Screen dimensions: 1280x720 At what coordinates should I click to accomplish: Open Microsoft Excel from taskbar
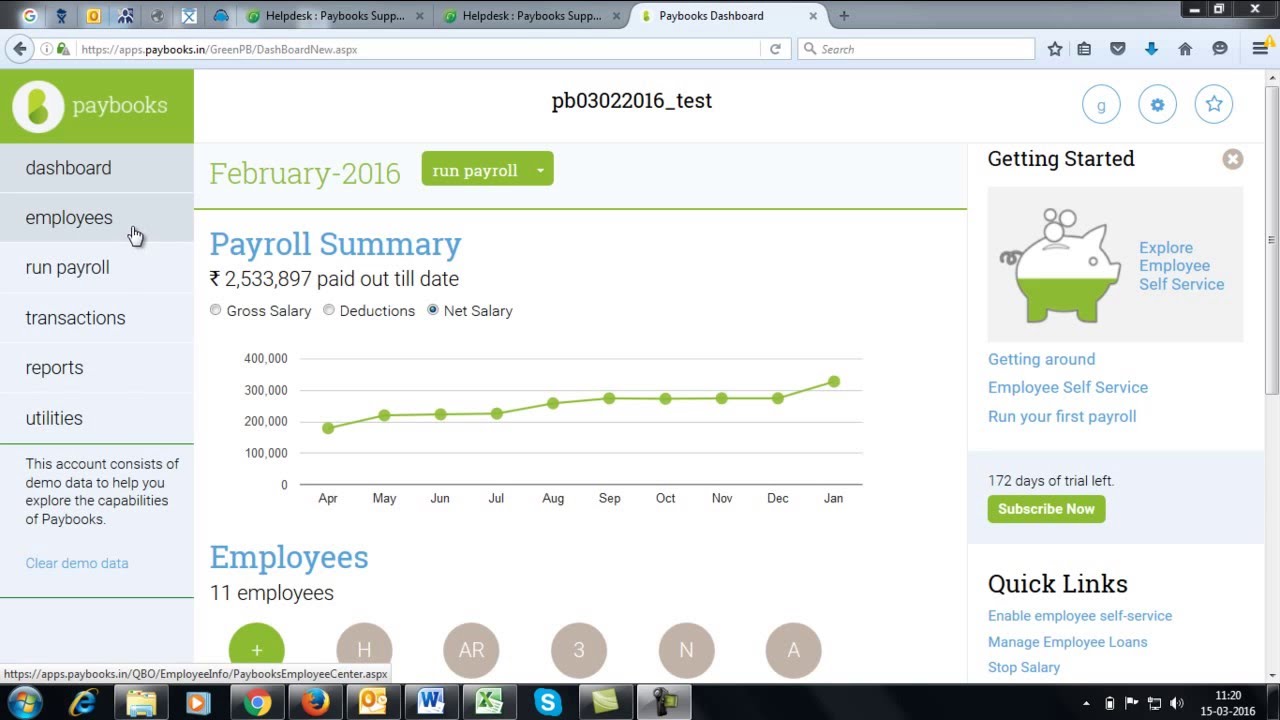pos(489,703)
